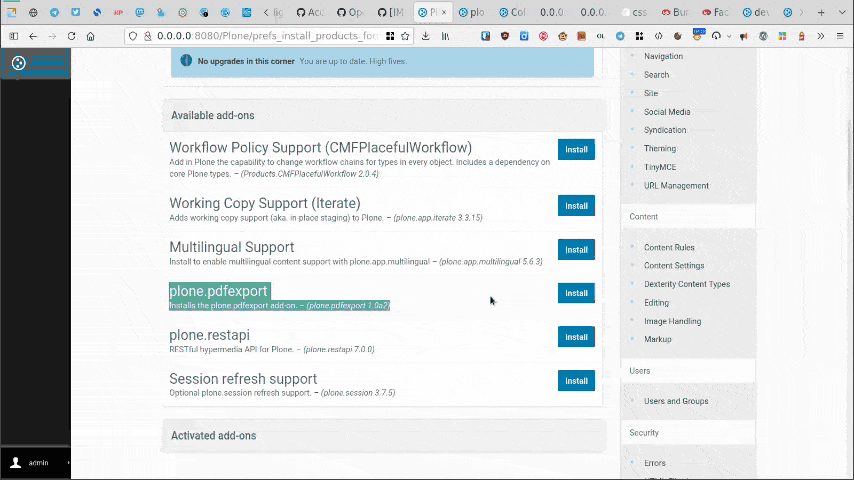Open the Search settings link
The image size is (854, 480).
pos(656,75)
